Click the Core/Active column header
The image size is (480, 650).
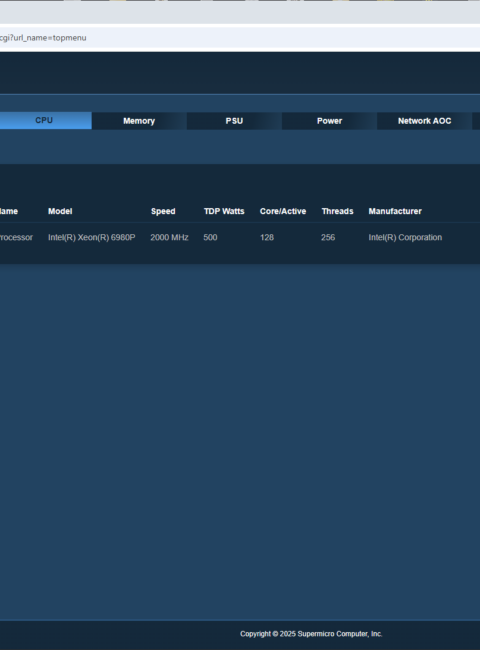tap(283, 211)
